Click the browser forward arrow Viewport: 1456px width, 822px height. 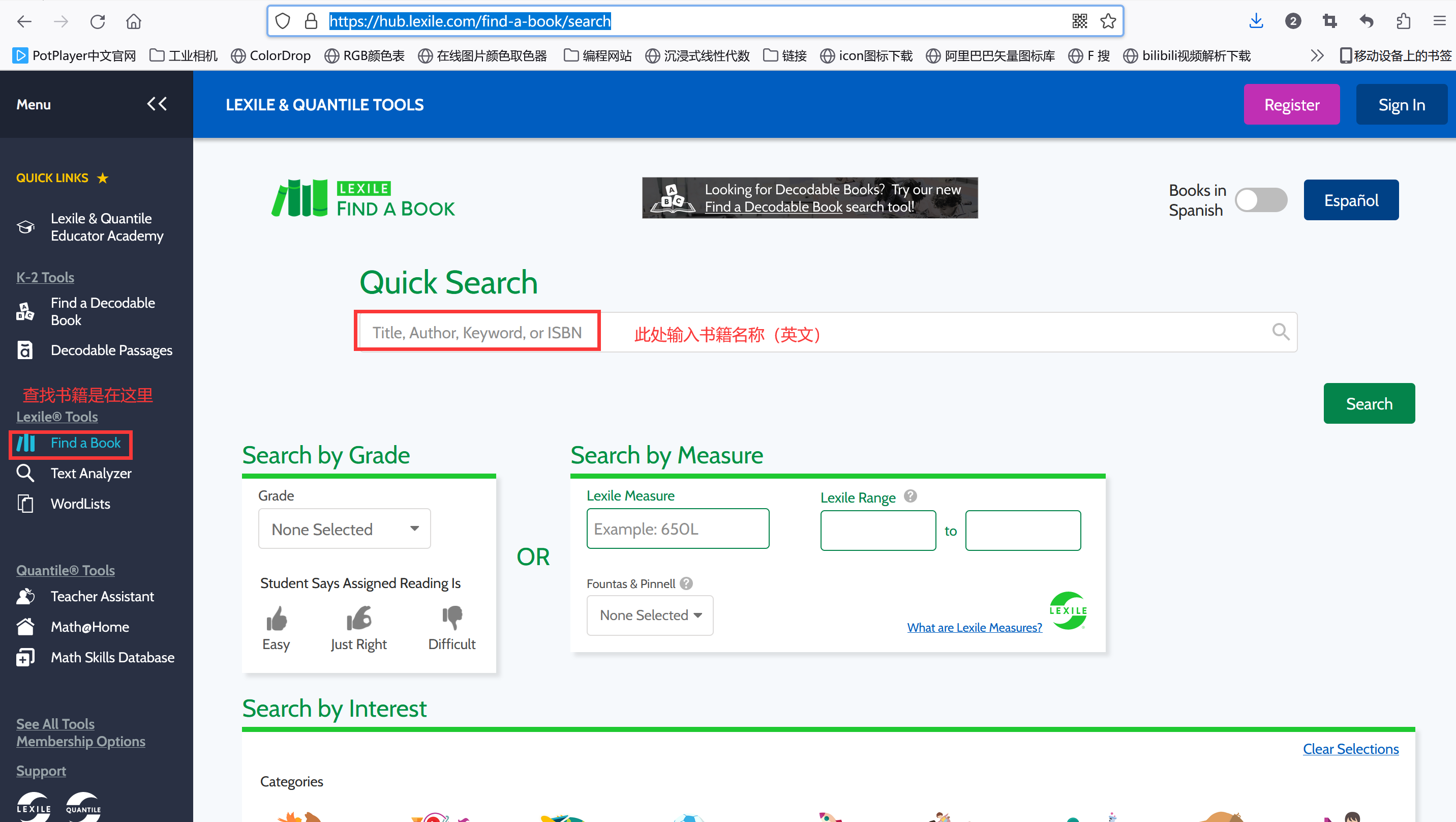(61, 21)
